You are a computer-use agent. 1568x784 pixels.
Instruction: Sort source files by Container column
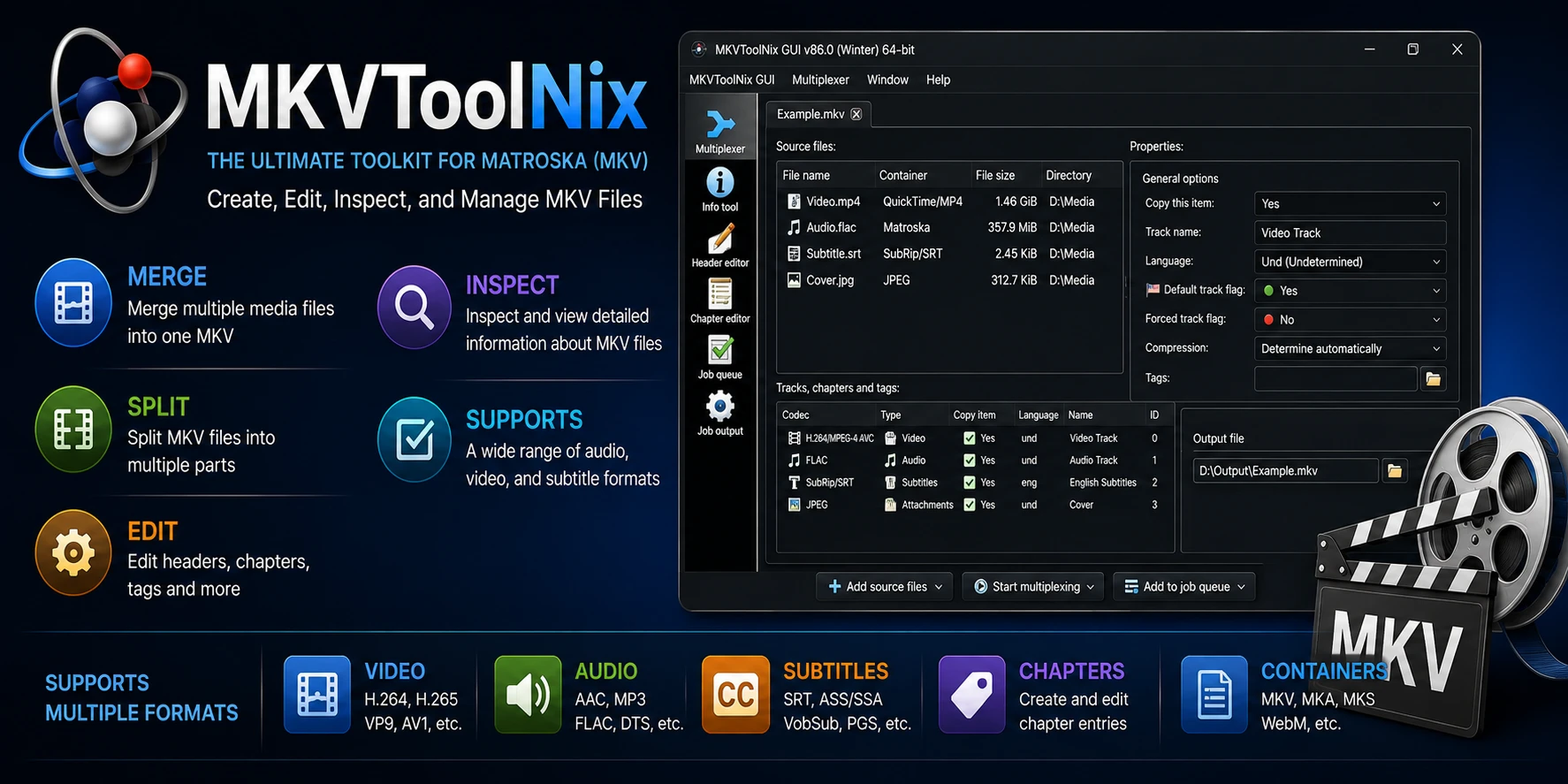903,176
